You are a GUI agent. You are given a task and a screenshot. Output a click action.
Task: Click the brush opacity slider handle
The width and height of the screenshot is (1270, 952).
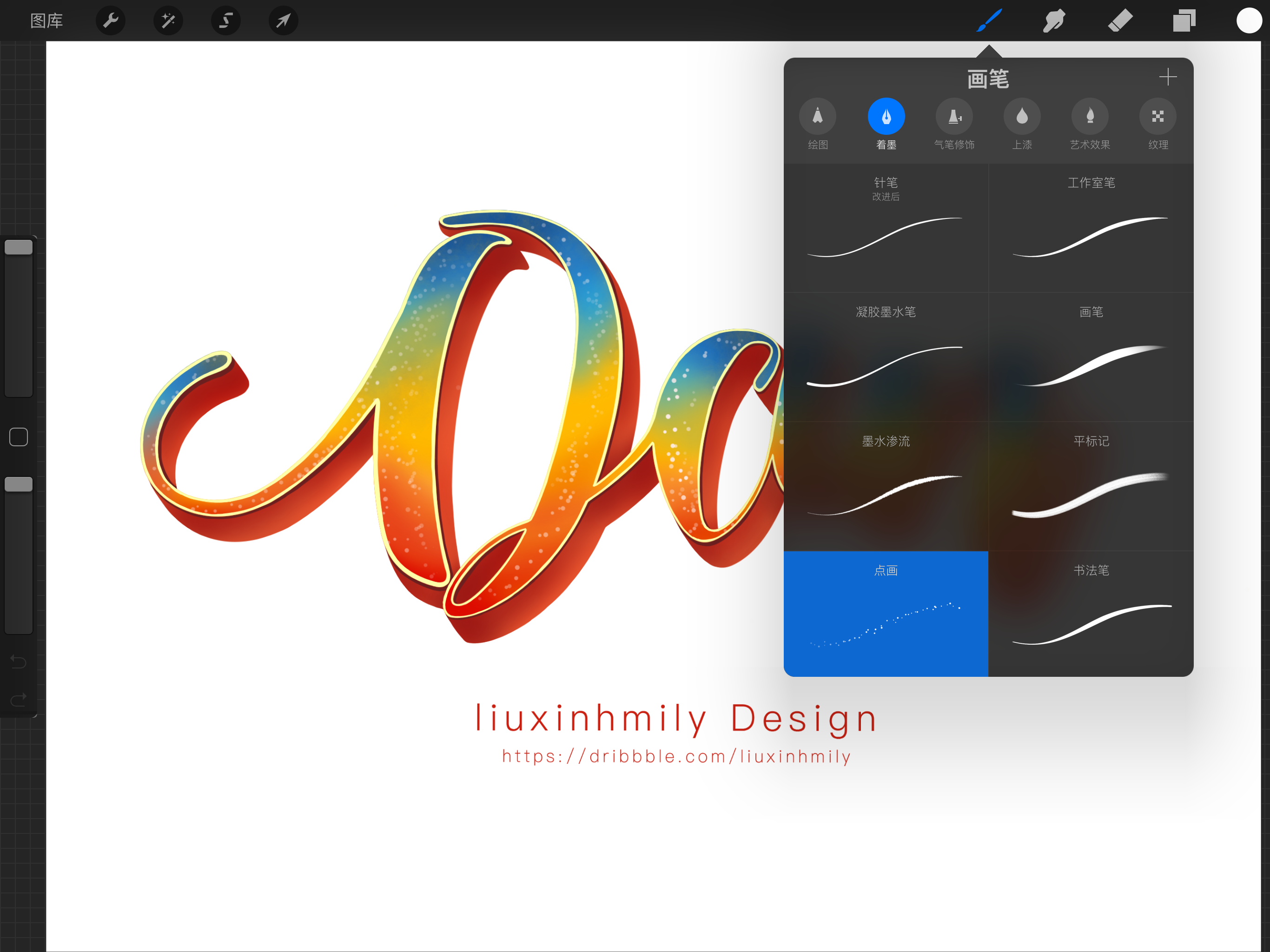click(x=19, y=485)
